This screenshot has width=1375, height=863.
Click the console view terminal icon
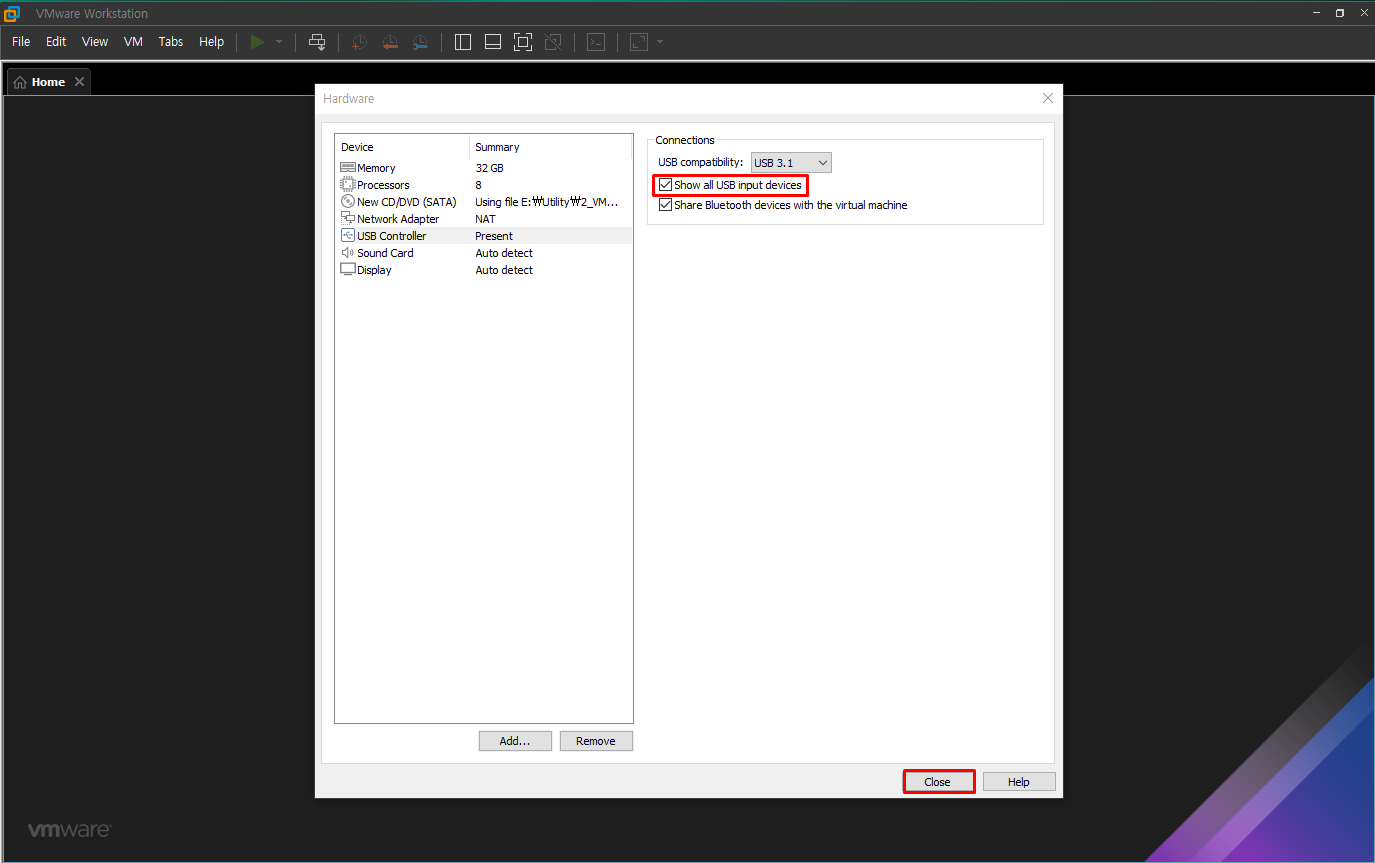coord(596,42)
